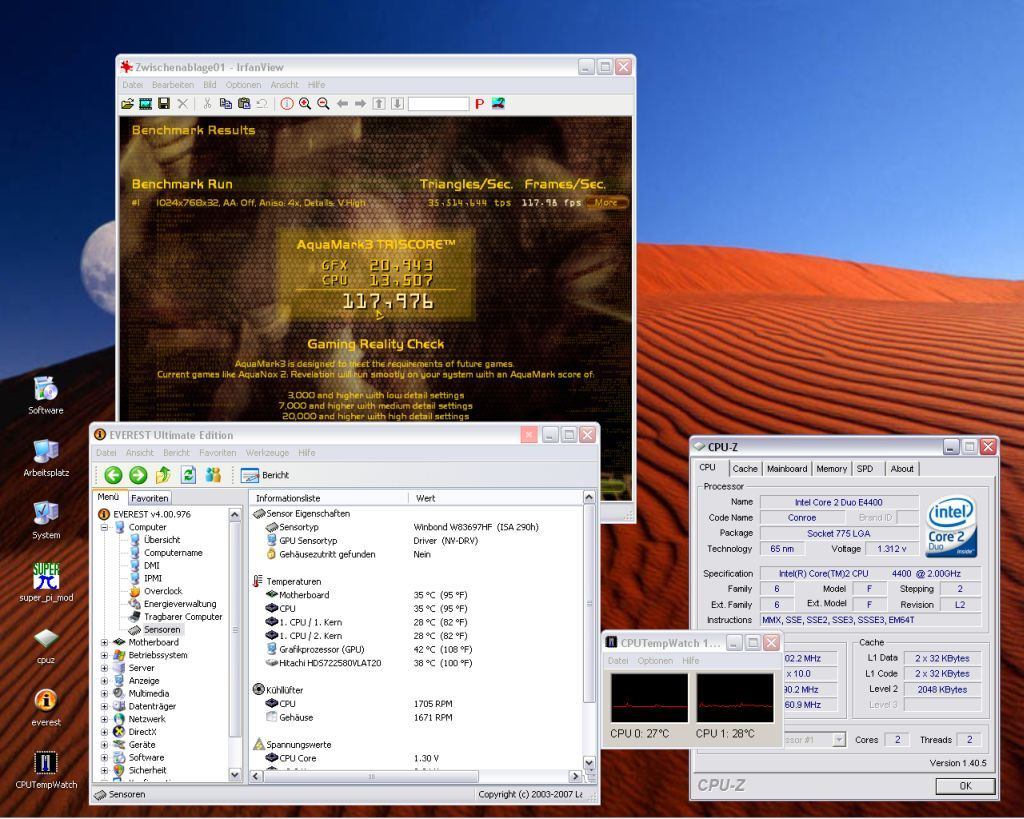
Task: Open the Optionen menu in CPUTempWatch
Action: click(655, 661)
